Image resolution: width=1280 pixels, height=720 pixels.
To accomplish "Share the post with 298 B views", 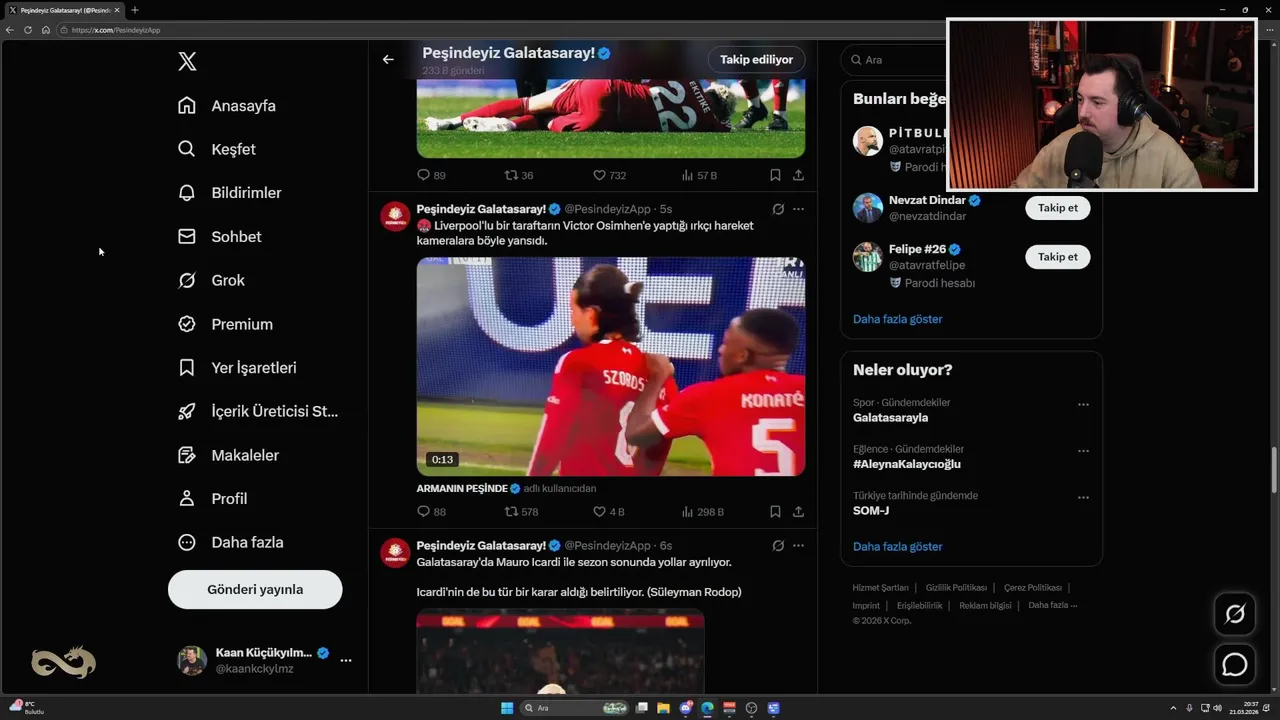I will [x=798, y=511].
